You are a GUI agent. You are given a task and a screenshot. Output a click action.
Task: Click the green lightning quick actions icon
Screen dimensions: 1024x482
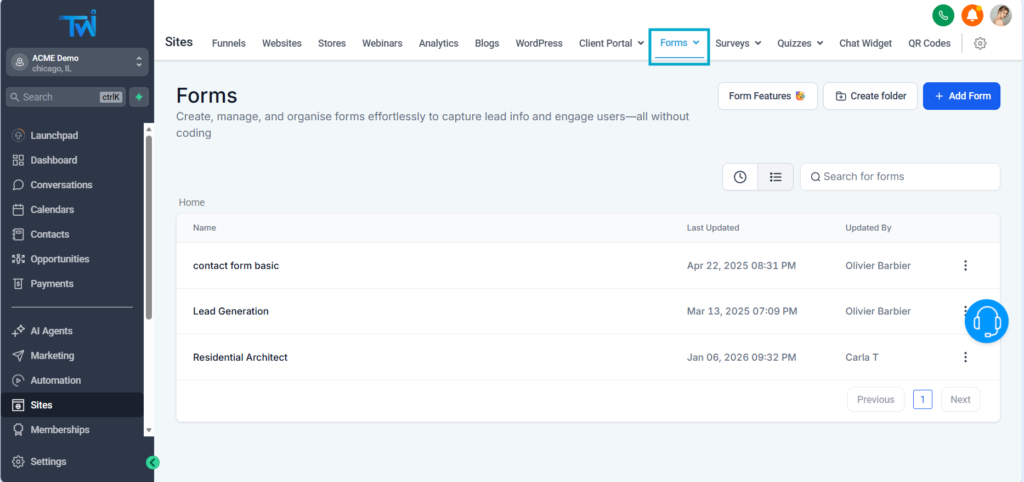click(x=139, y=97)
